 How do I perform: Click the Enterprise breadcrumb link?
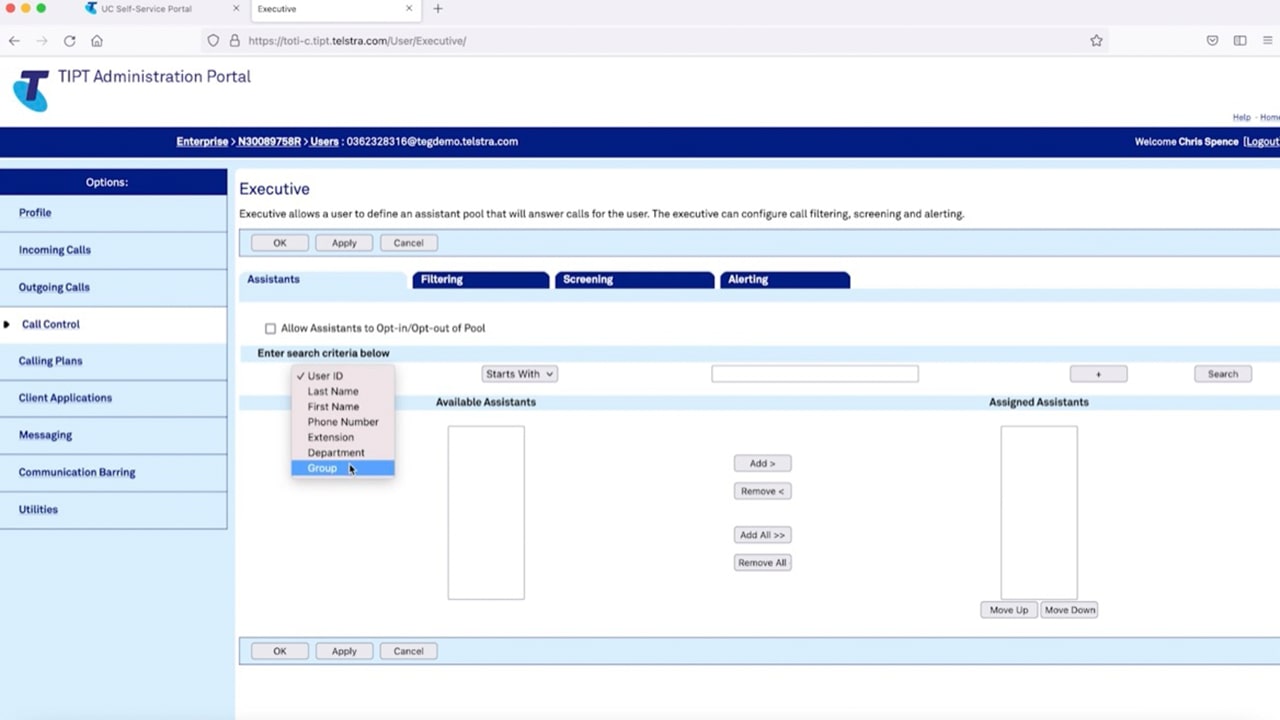202,142
